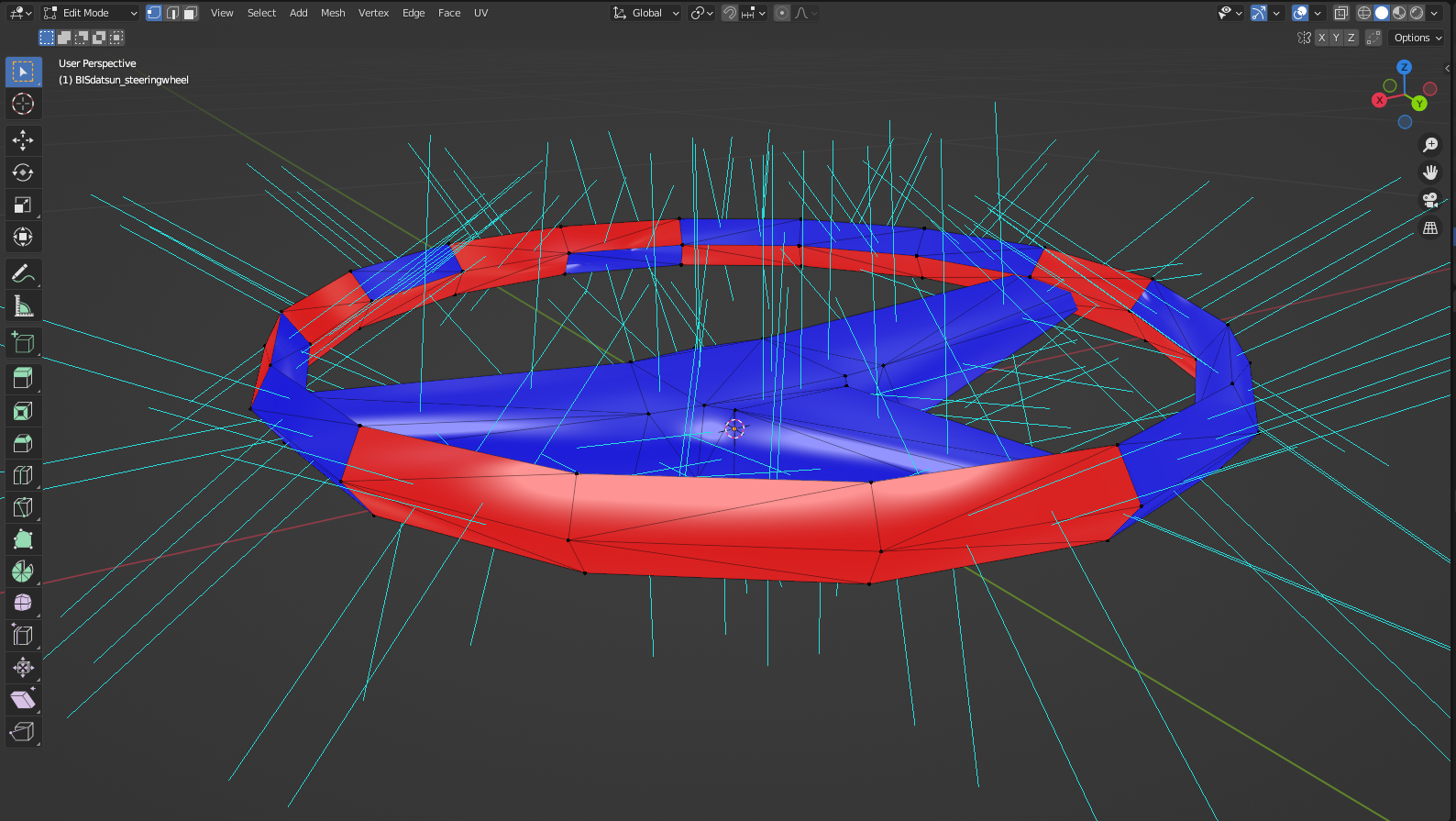Choose the Smooth vertices tool
The image size is (1456, 821).
23,603
